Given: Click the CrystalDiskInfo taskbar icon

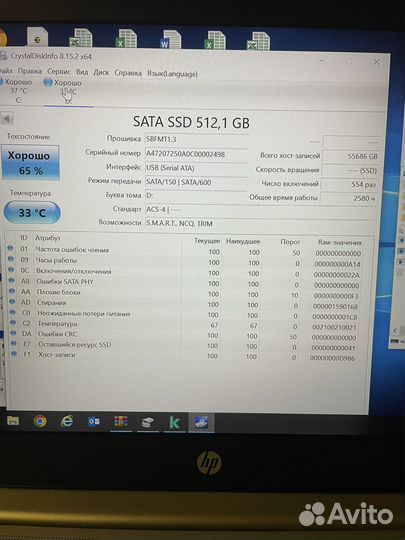Looking at the screenshot, I should [201, 423].
